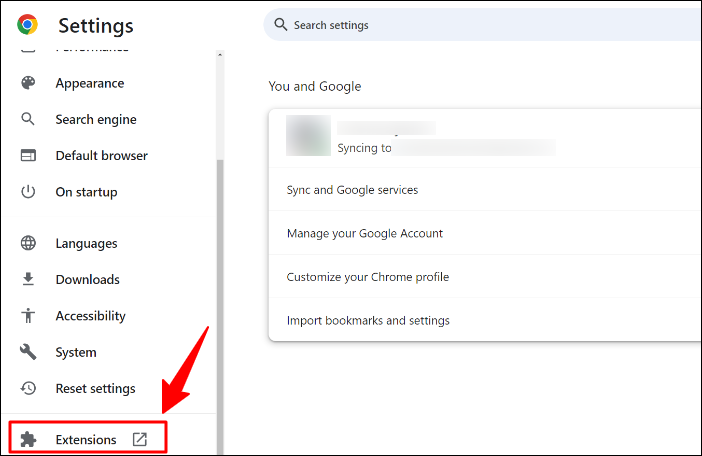Choose Import bookmarks and settings

click(368, 321)
